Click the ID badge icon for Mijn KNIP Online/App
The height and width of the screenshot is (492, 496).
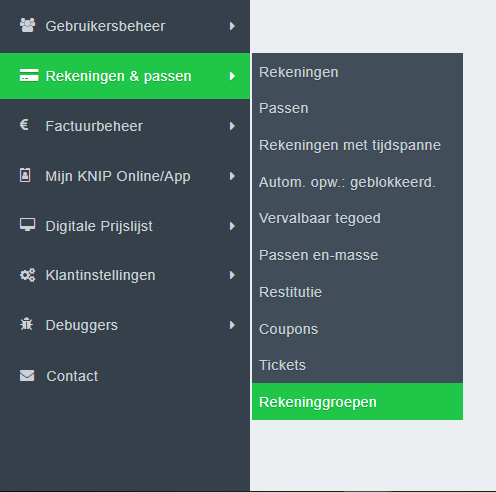25,175
